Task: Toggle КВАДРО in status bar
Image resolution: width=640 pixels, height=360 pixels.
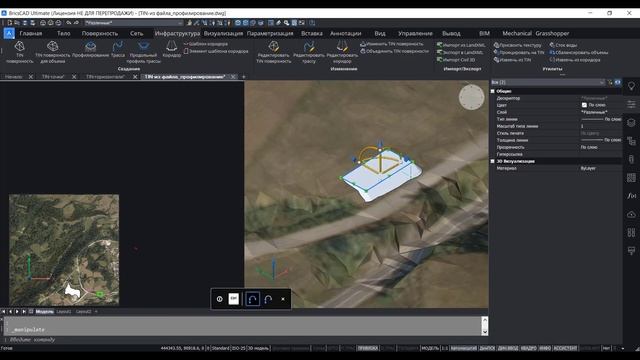Action: (x=529, y=348)
